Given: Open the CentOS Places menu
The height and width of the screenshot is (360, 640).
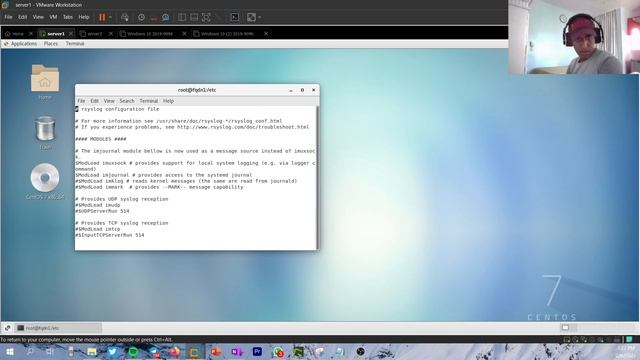Looking at the screenshot, I should pos(51,44).
